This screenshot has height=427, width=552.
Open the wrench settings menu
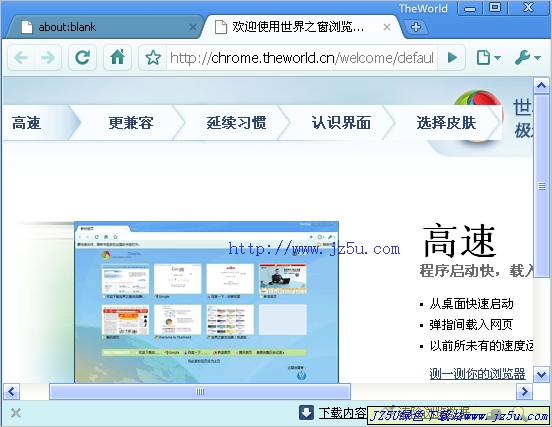click(527, 57)
